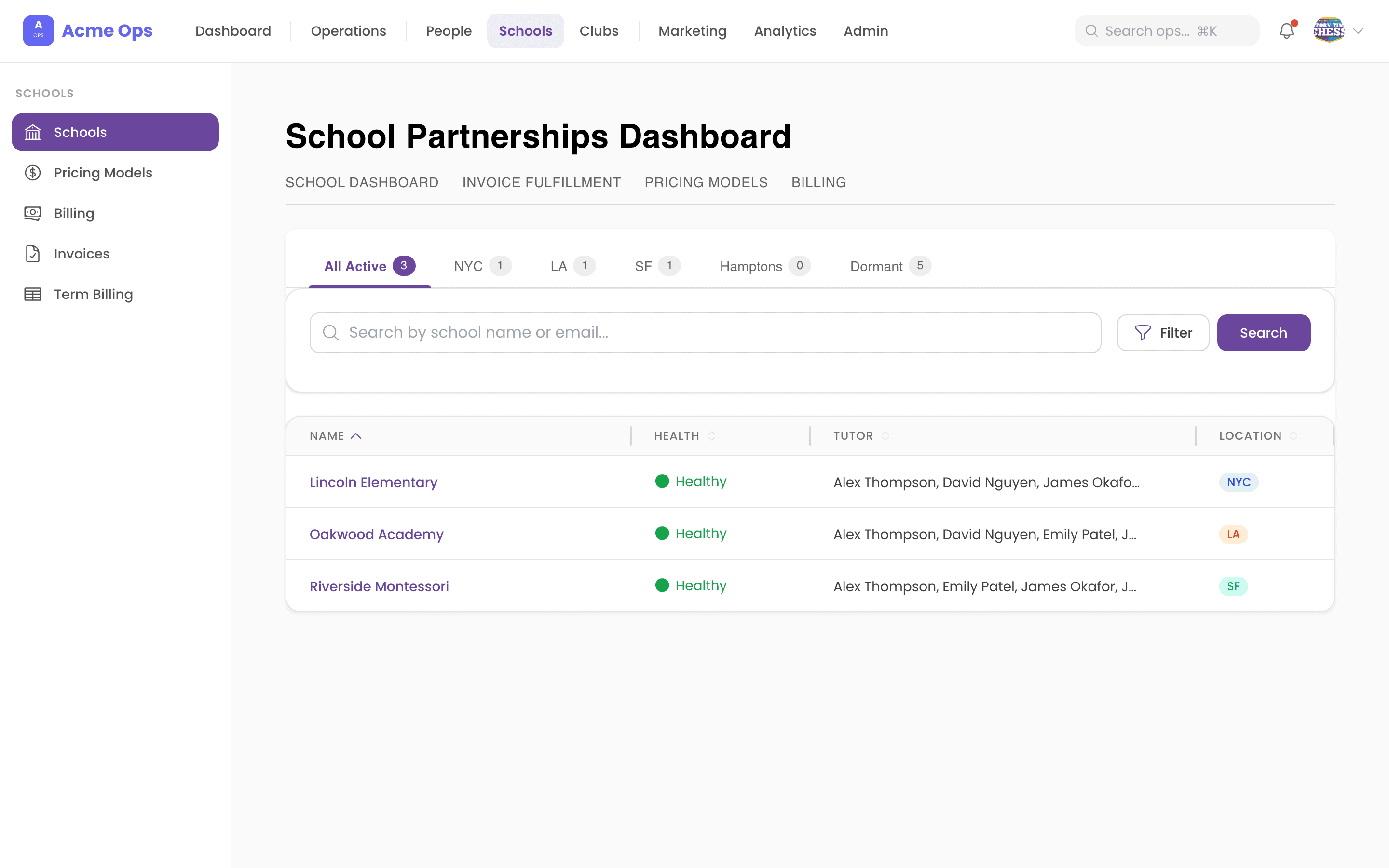Select the SF tab
1389x868 pixels.
coord(657,266)
